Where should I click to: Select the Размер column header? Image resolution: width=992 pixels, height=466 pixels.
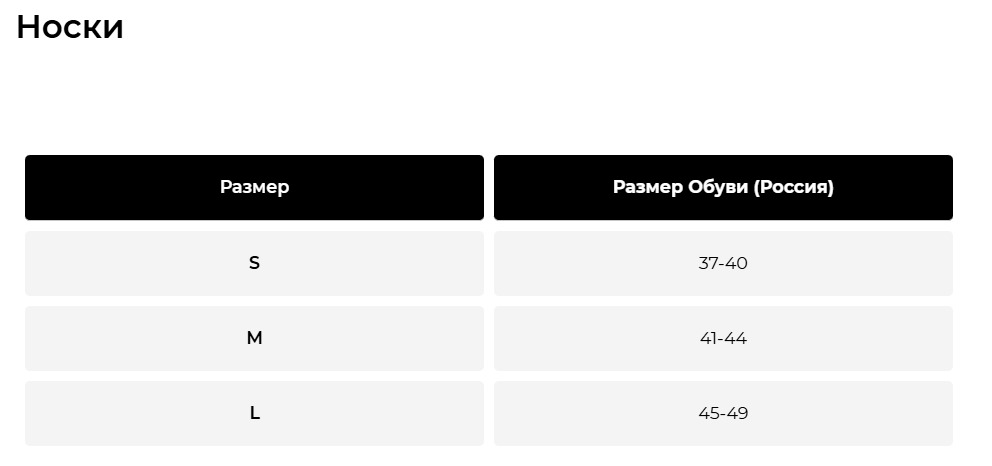[x=254, y=187]
